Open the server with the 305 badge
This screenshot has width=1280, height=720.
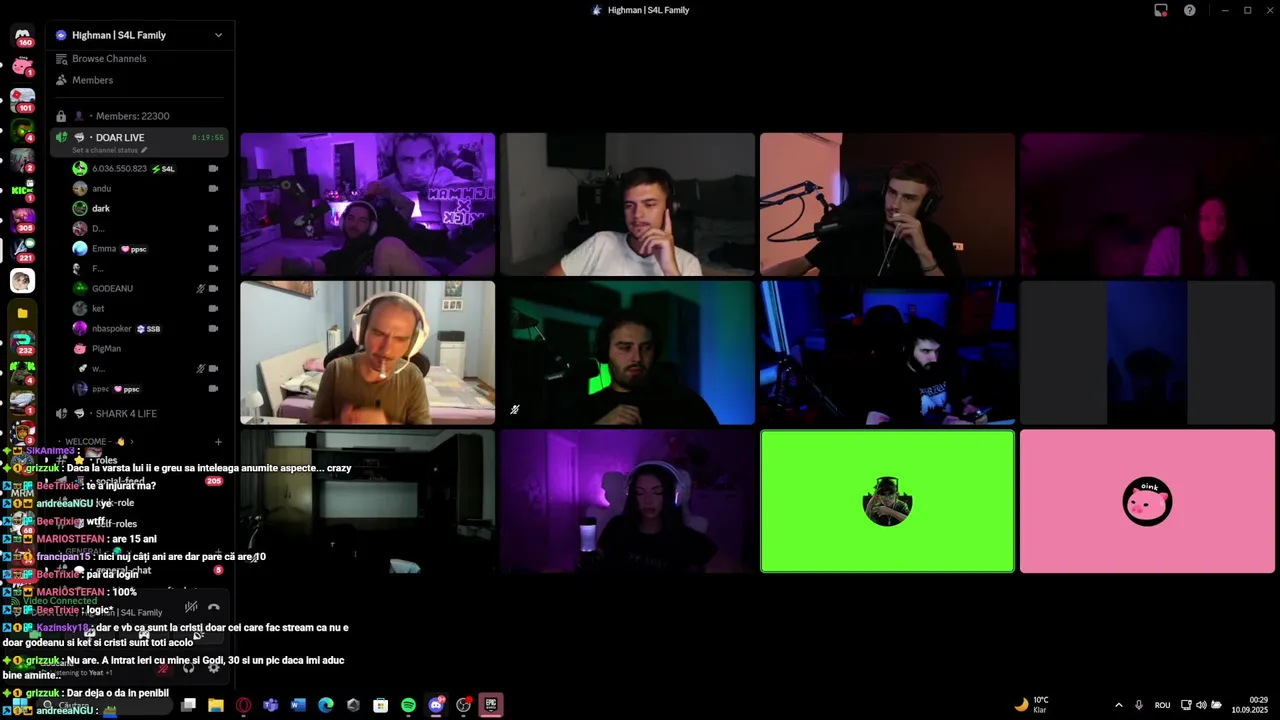[22, 219]
